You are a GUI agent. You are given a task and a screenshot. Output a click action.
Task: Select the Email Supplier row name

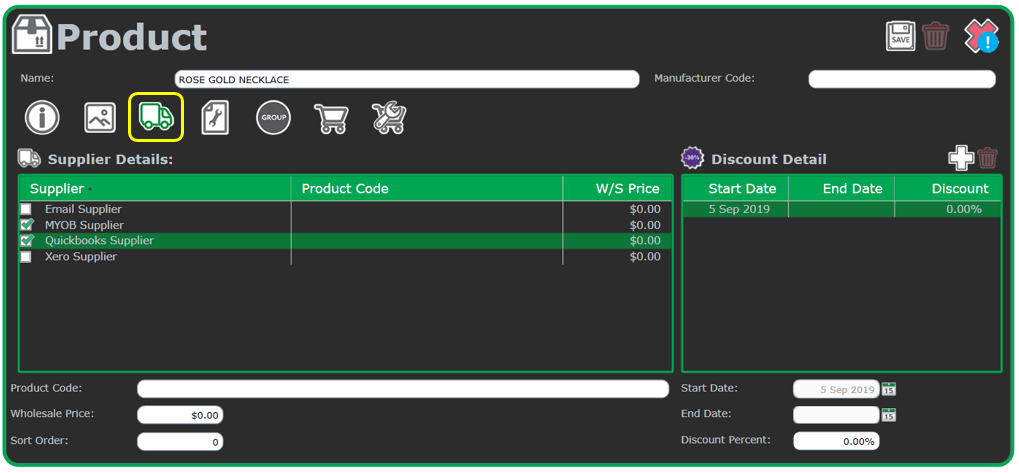point(83,209)
